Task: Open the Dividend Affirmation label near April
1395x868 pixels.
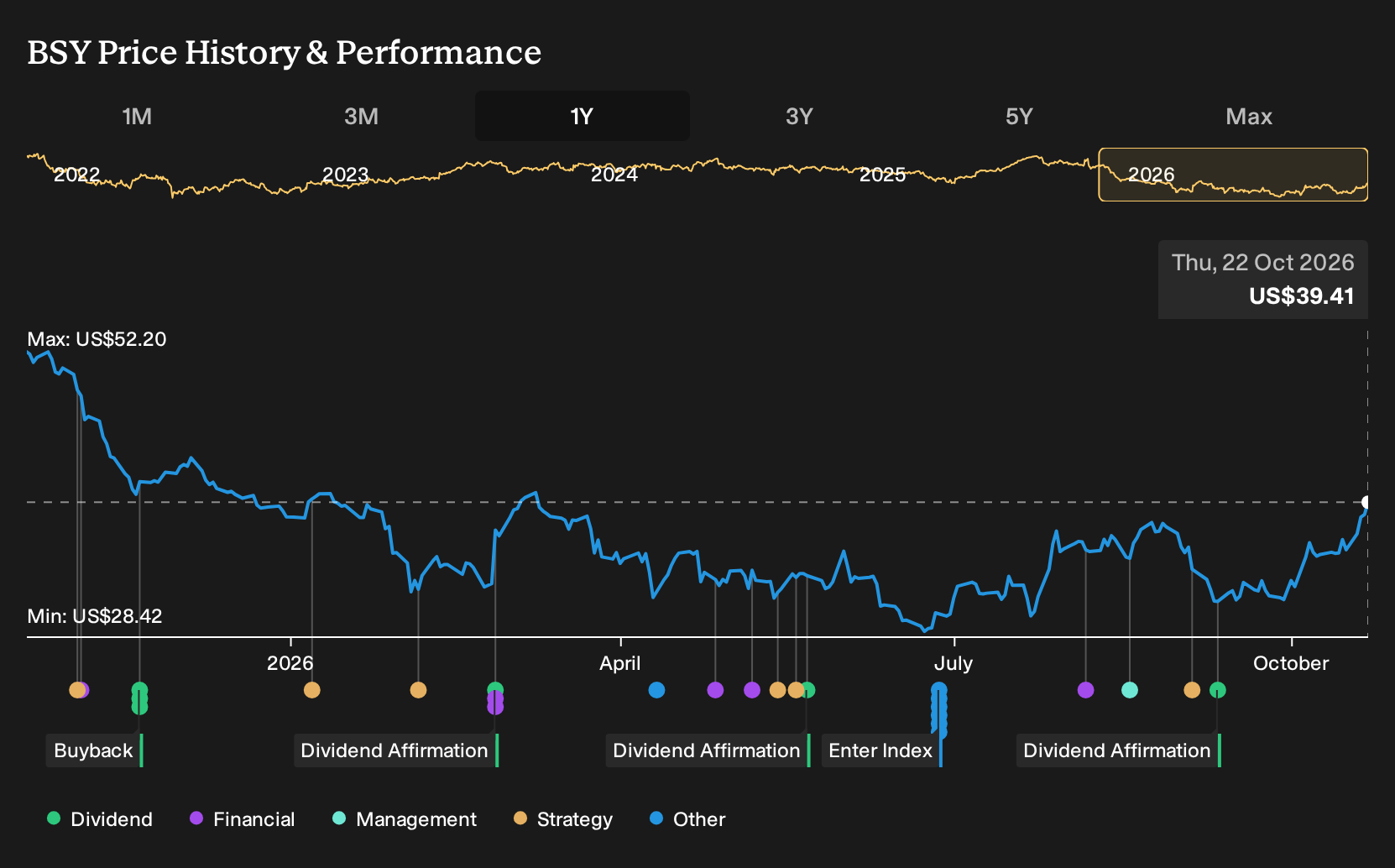Action: [x=708, y=750]
